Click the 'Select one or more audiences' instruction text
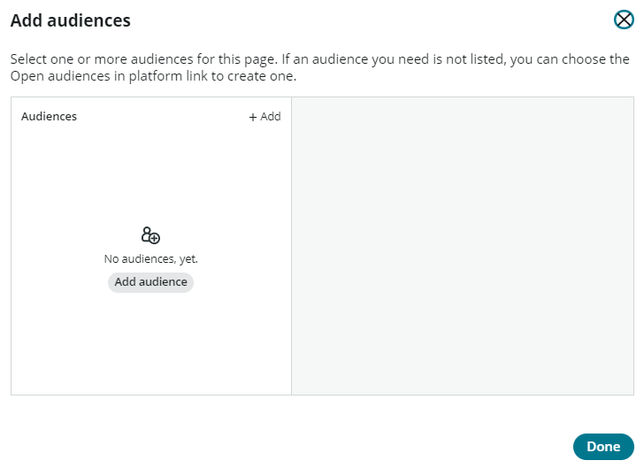Screen dimensions: 644x469 (x=320, y=67)
